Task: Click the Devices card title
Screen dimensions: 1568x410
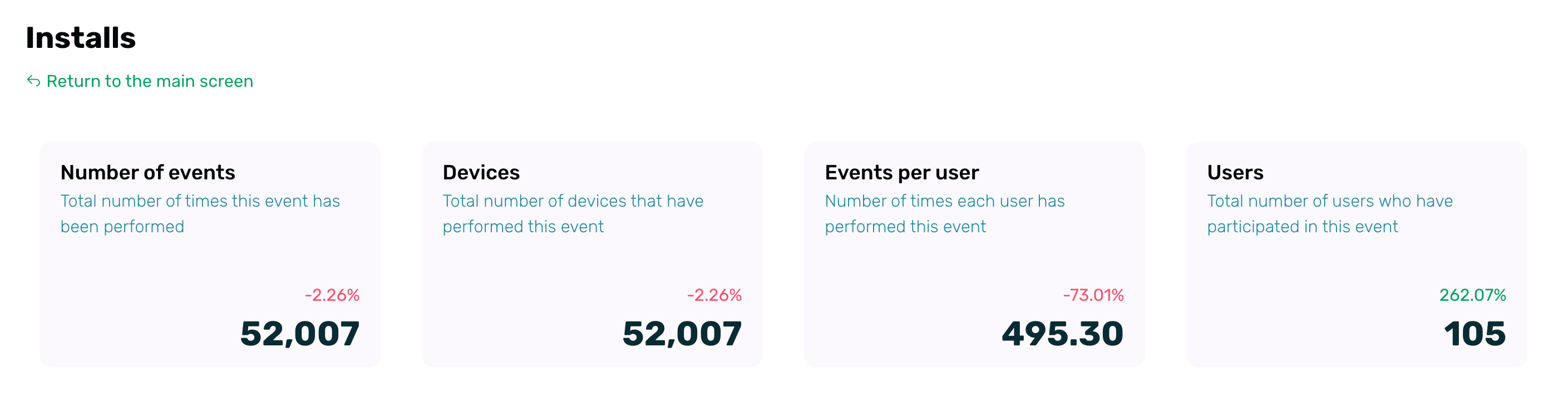Action: (481, 172)
